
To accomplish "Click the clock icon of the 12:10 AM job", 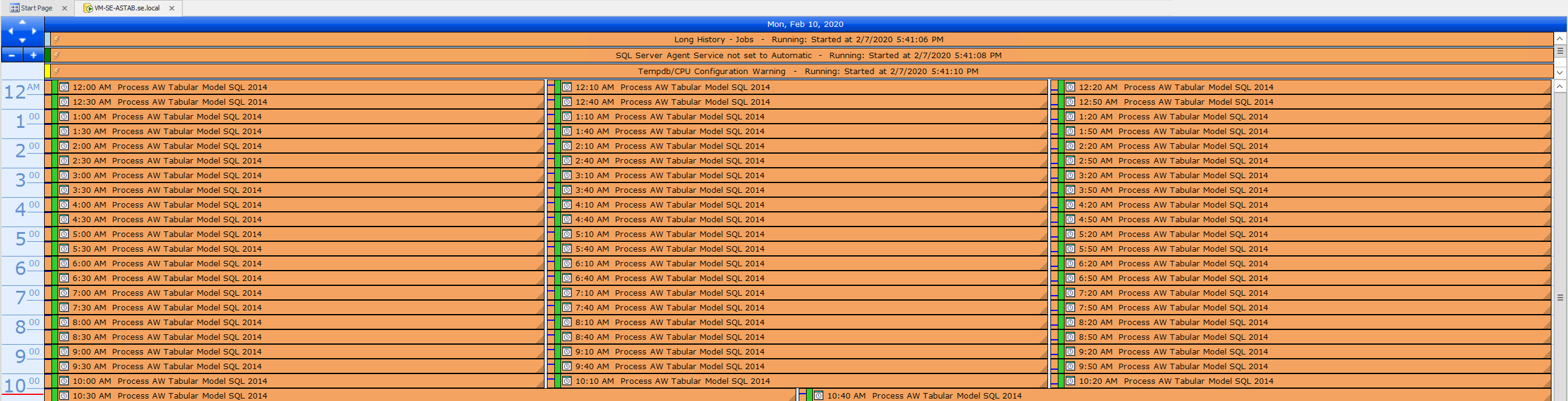I will (x=567, y=87).
